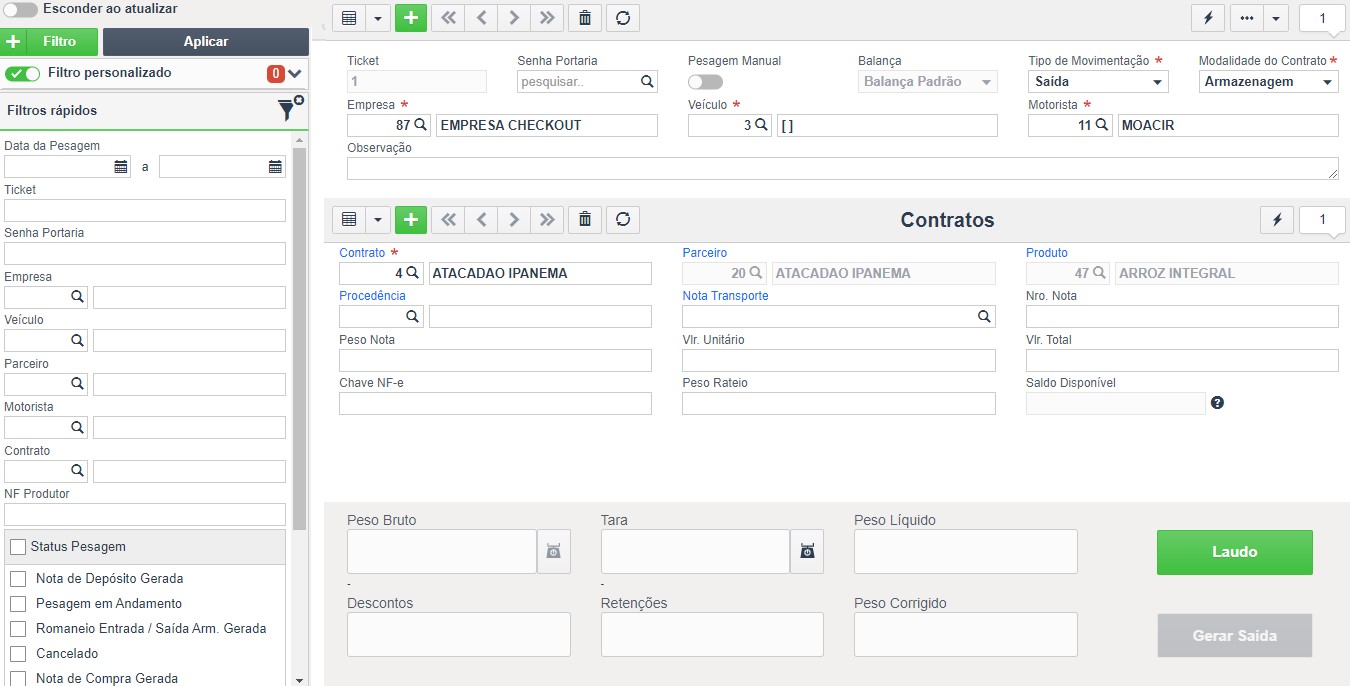The width and height of the screenshot is (1350, 686).
Task: Open lightning actions in Contratos header
Action: 1276,219
